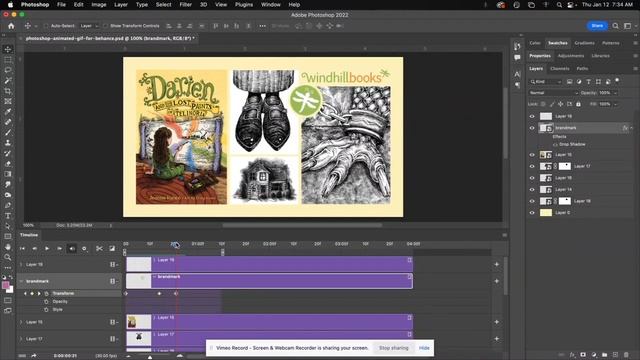Open the Fill 100% dropdown
The height and width of the screenshot is (360, 640).
click(x=615, y=104)
